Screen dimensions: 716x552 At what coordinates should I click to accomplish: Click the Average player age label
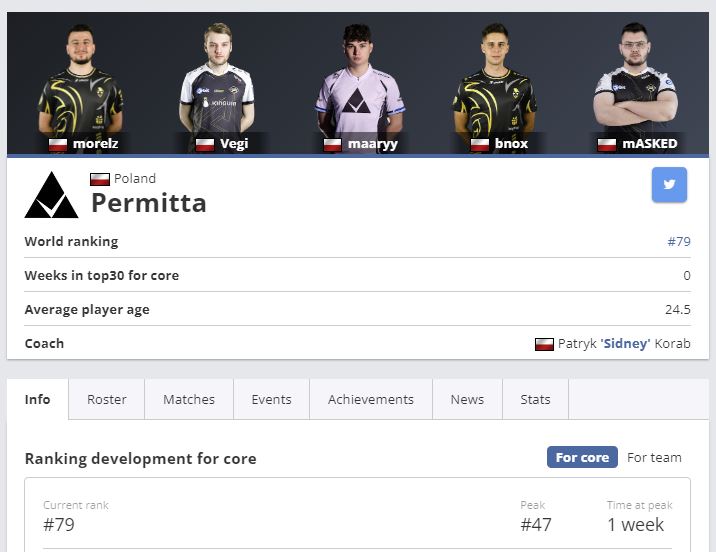[87, 310]
